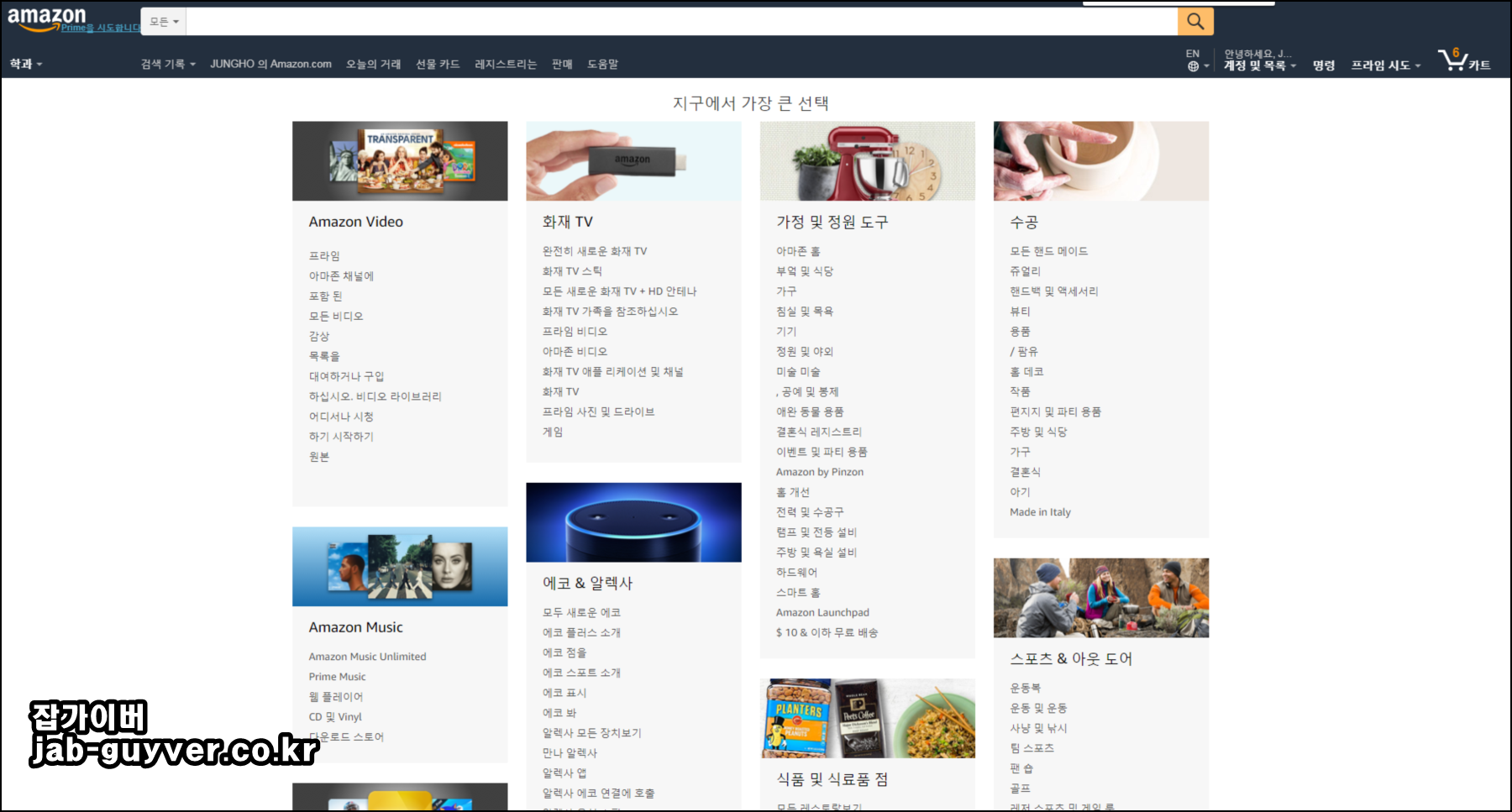Select 결혼식 레지스트리 link
Screen dimensions: 1512x812
point(819,432)
